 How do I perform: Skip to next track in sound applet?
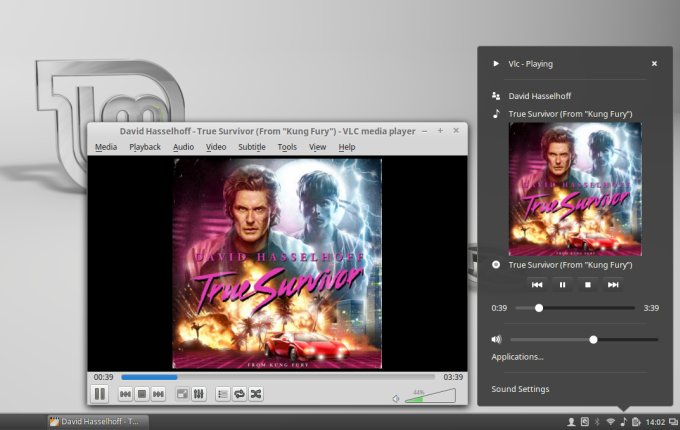pyautogui.click(x=613, y=285)
